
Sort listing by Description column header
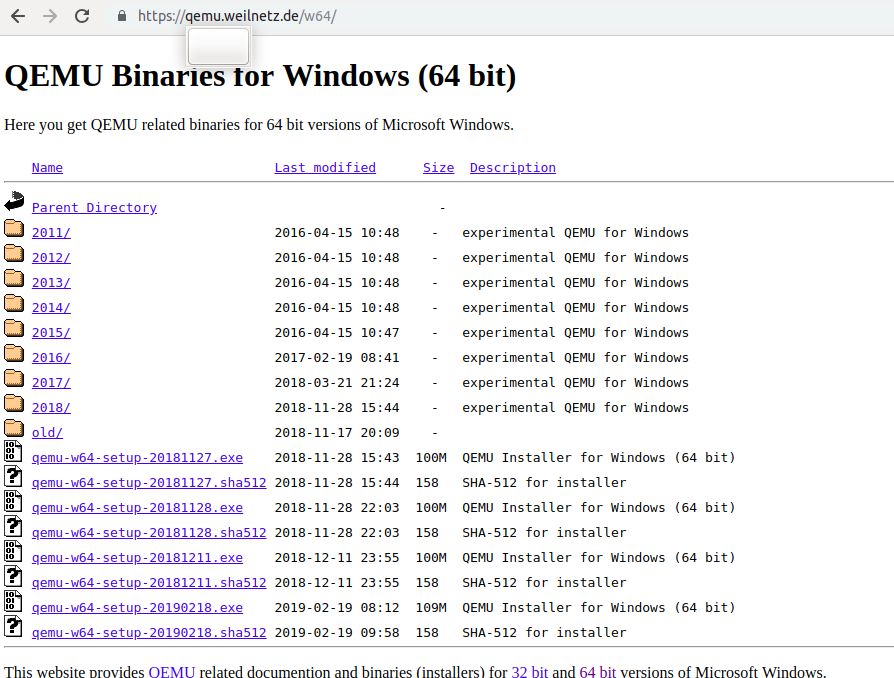(x=512, y=168)
